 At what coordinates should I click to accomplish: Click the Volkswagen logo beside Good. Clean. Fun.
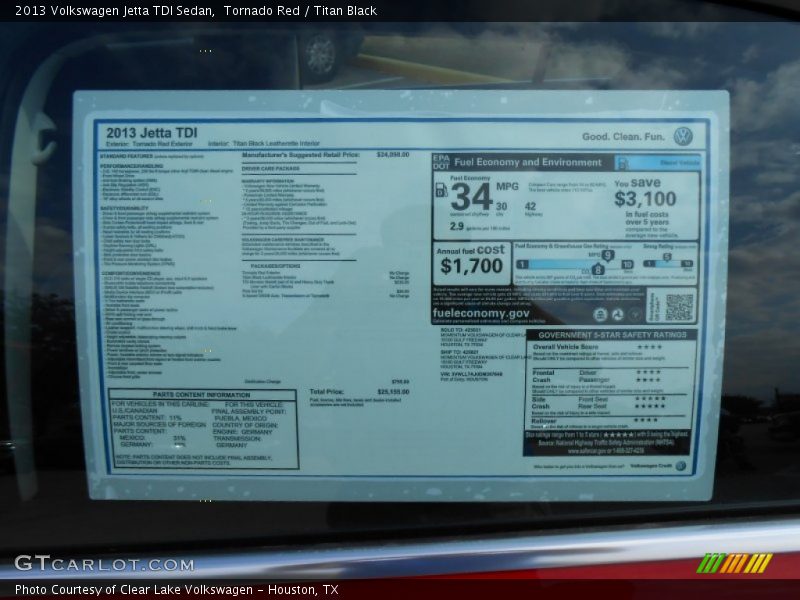pyautogui.click(x=683, y=136)
